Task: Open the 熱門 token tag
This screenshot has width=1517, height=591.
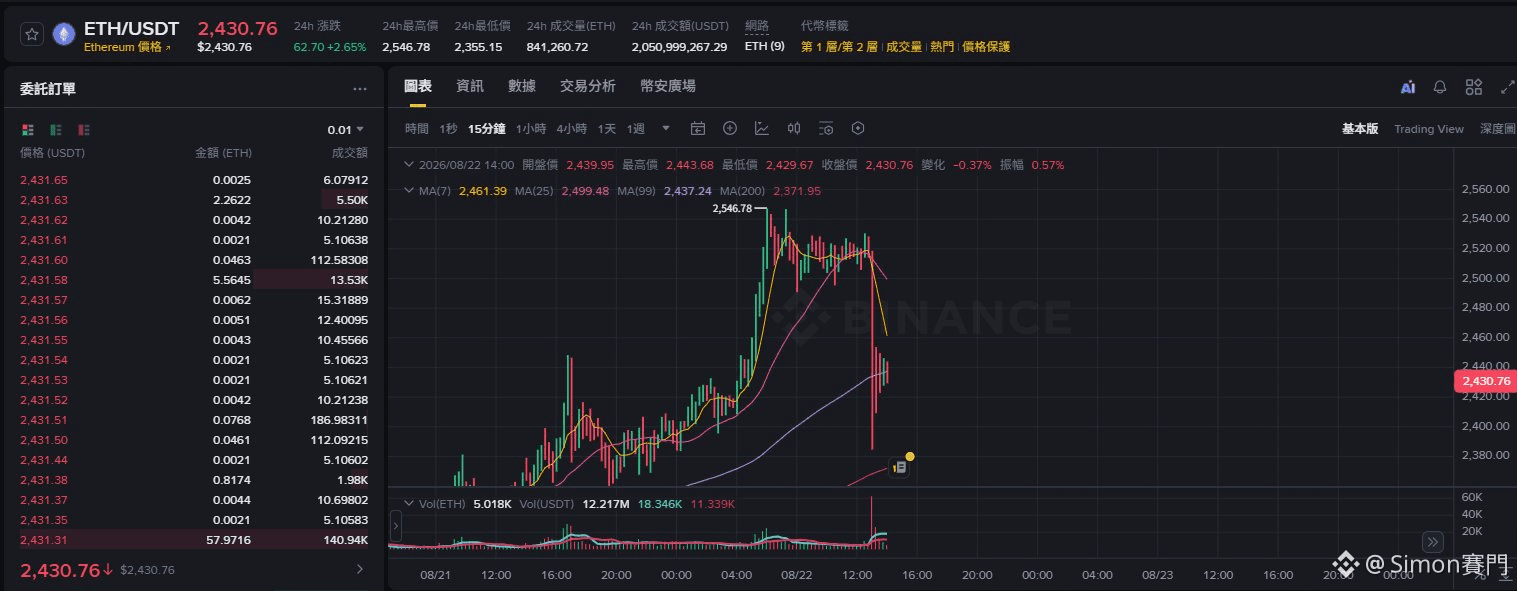Action: click(942, 47)
